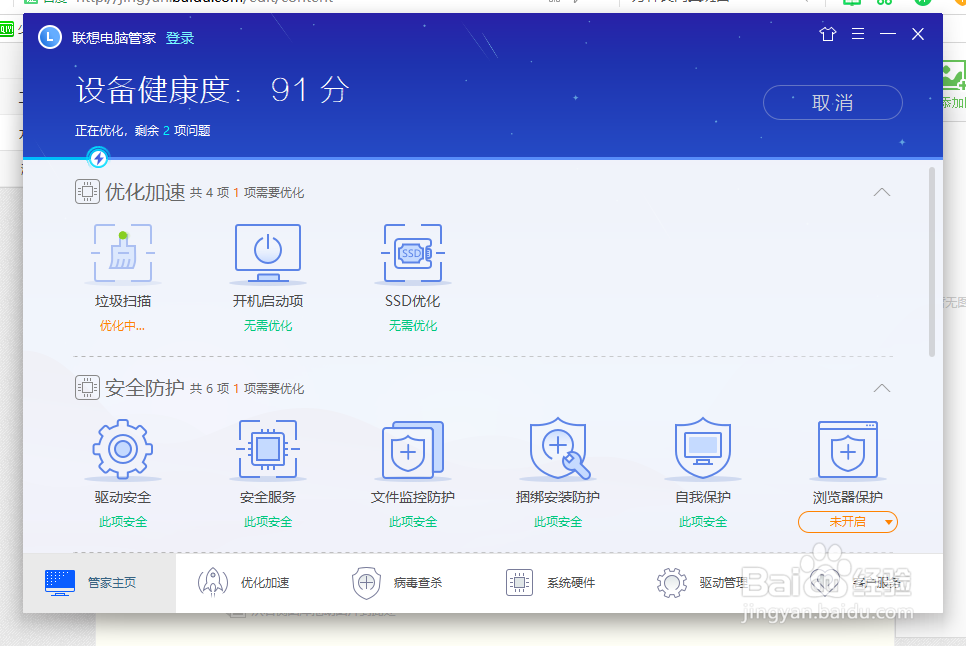This screenshot has height=646, width=966.
Task: Click the 正在优化,剩余 2 项问题 text
Action: 143,131
